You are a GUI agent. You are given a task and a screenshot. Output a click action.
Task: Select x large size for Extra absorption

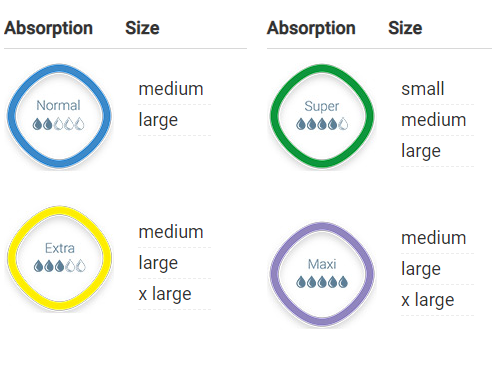pos(165,294)
